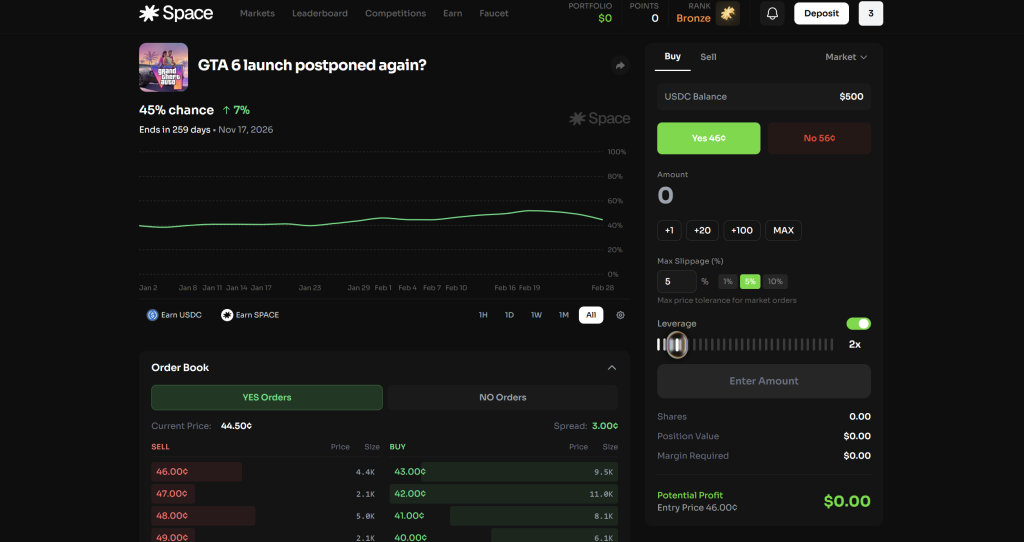Select 10% max slippage option
This screenshot has height=542, width=1024.
tap(776, 282)
